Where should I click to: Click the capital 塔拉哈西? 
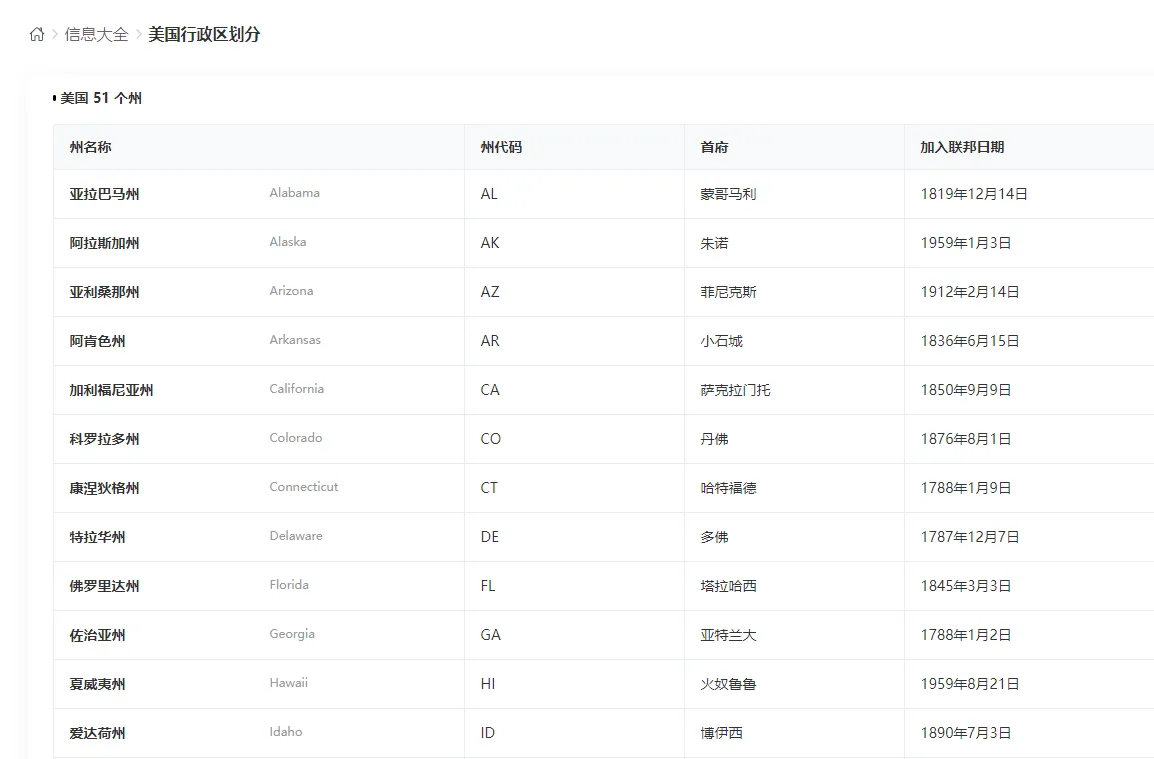tap(728, 587)
